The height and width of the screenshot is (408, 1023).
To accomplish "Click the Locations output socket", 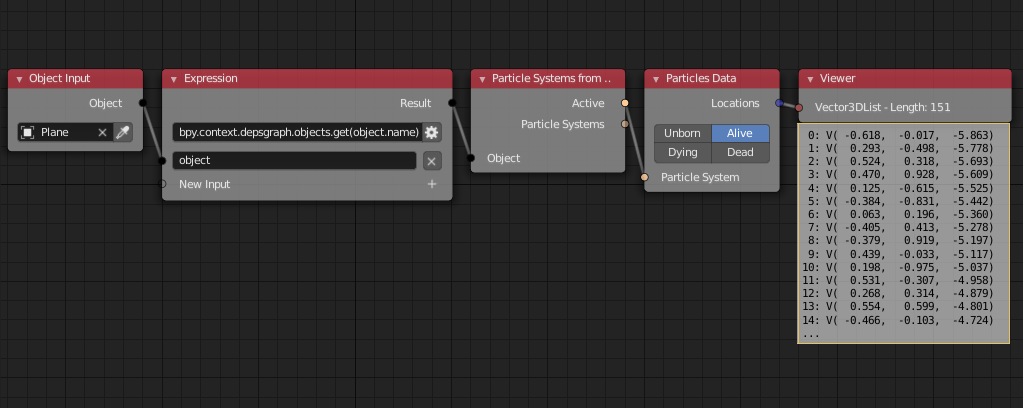I will pyautogui.click(x=779, y=102).
